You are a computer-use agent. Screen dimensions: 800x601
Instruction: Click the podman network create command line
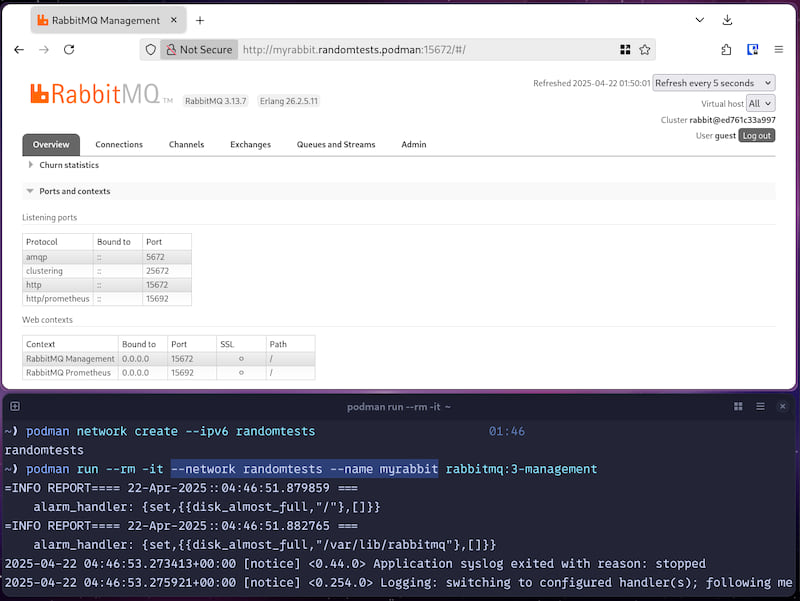click(x=170, y=431)
